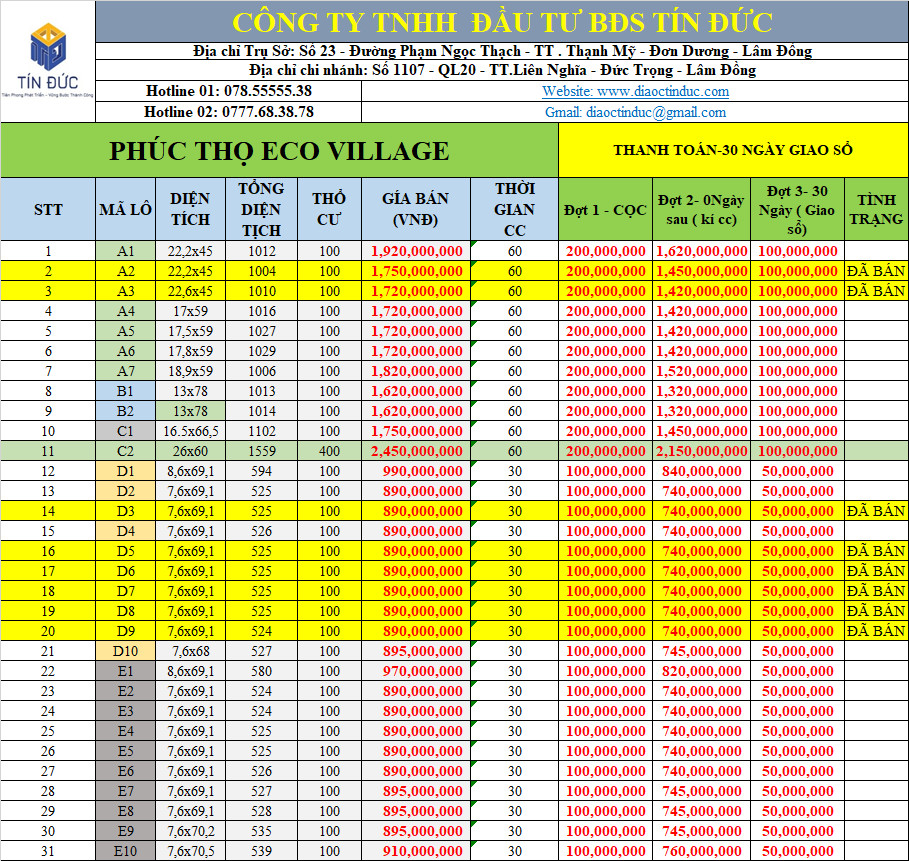Open the www.diaoctinduc.com website link

click(635, 91)
